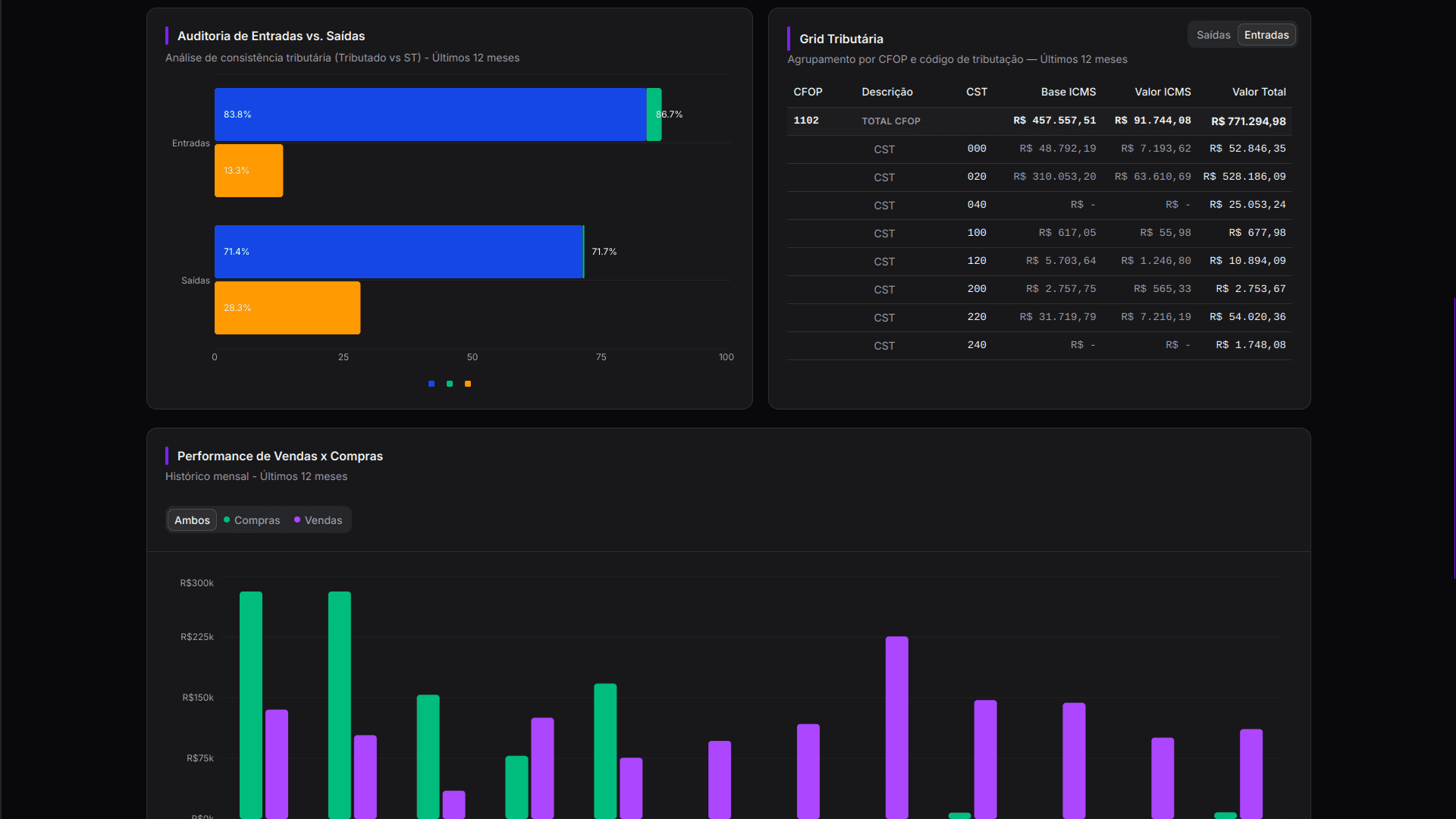Click the ICMS total R$ 91.744,08
Image resolution: width=1456 pixels, height=819 pixels.
[x=1153, y=121]
